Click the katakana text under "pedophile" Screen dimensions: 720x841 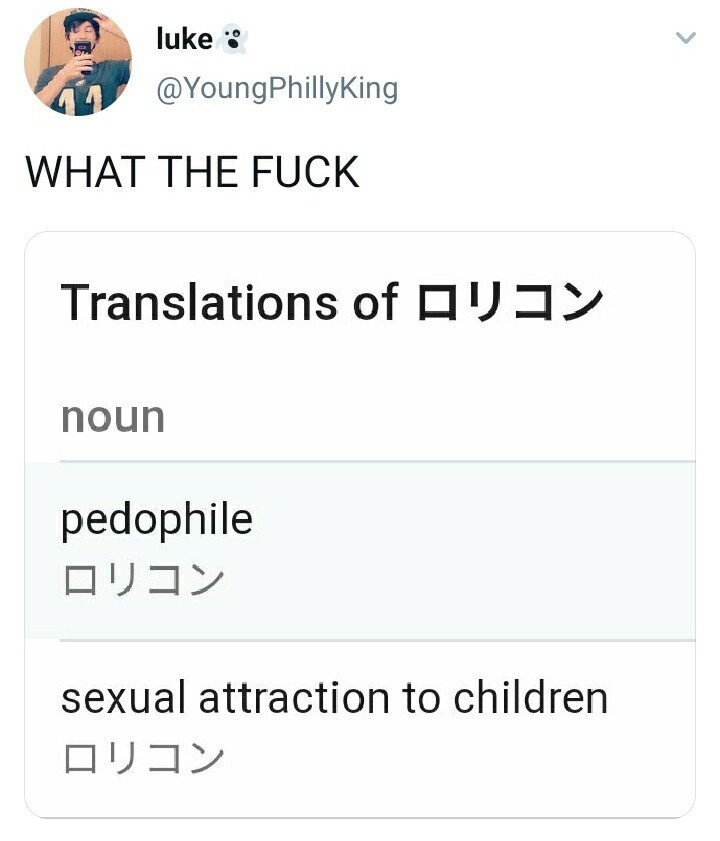[x=143, y=580]
